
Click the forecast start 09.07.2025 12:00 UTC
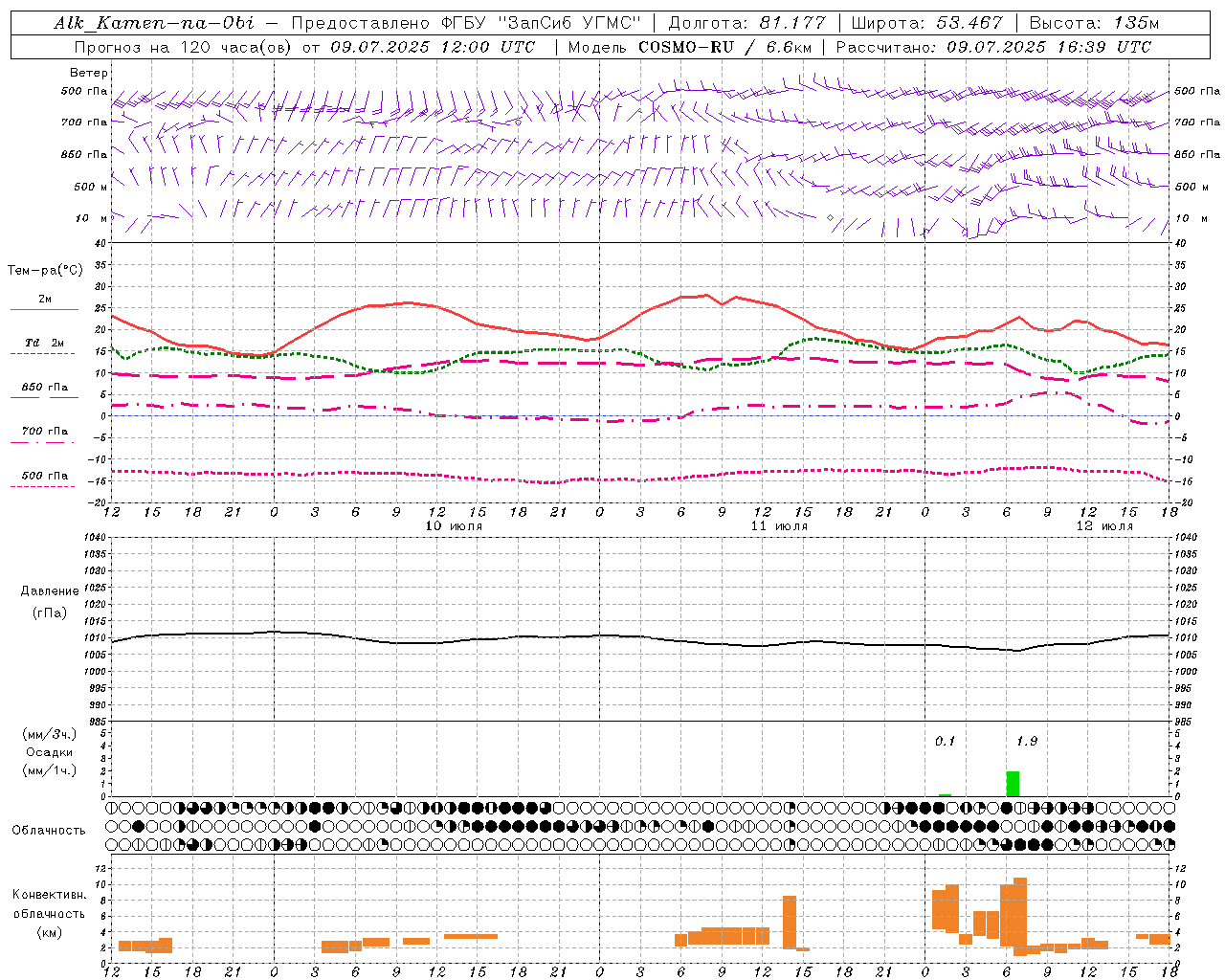click(432, 47)
